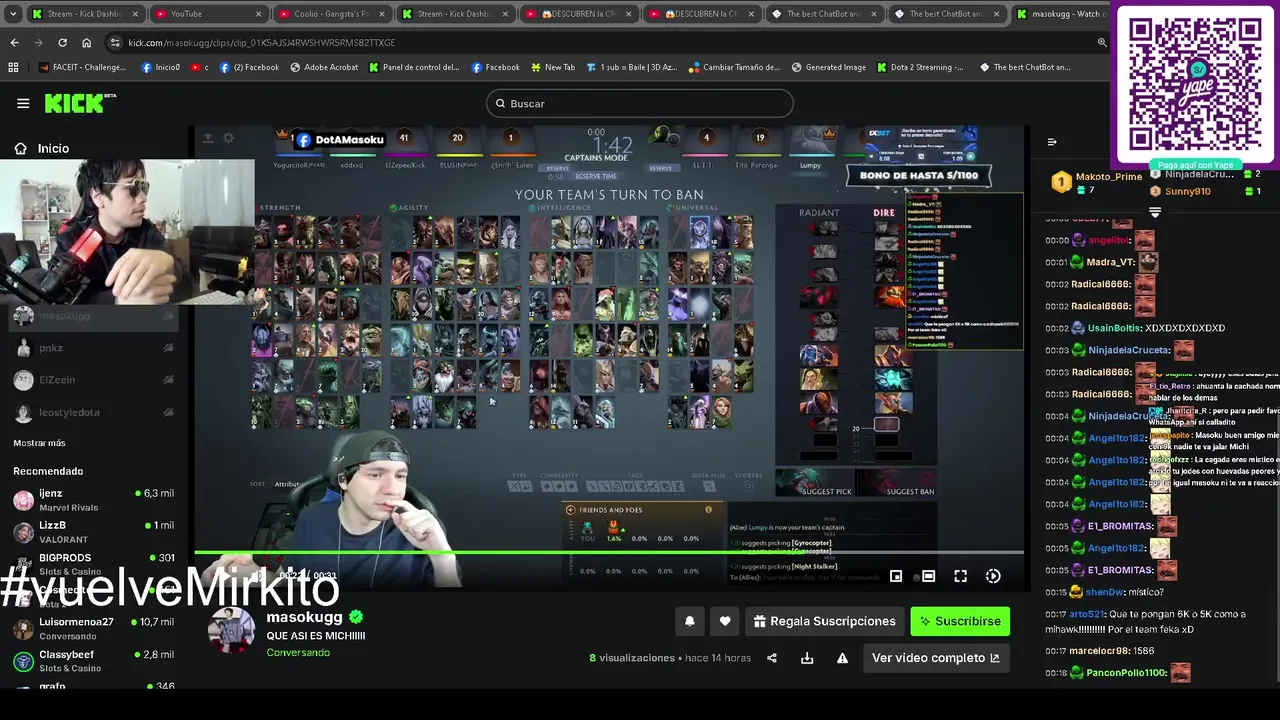
Task: Open the FACEIT - Challenge bookmark
Action: point(82,67)
